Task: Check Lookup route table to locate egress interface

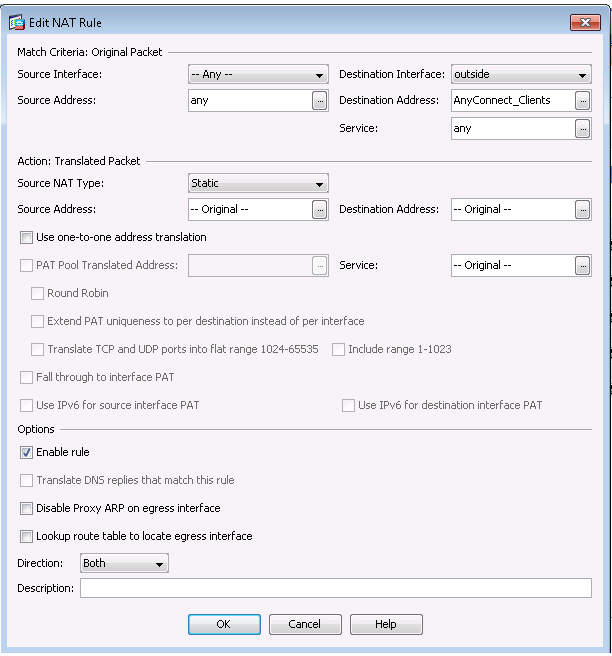Action: pos(26,537)
